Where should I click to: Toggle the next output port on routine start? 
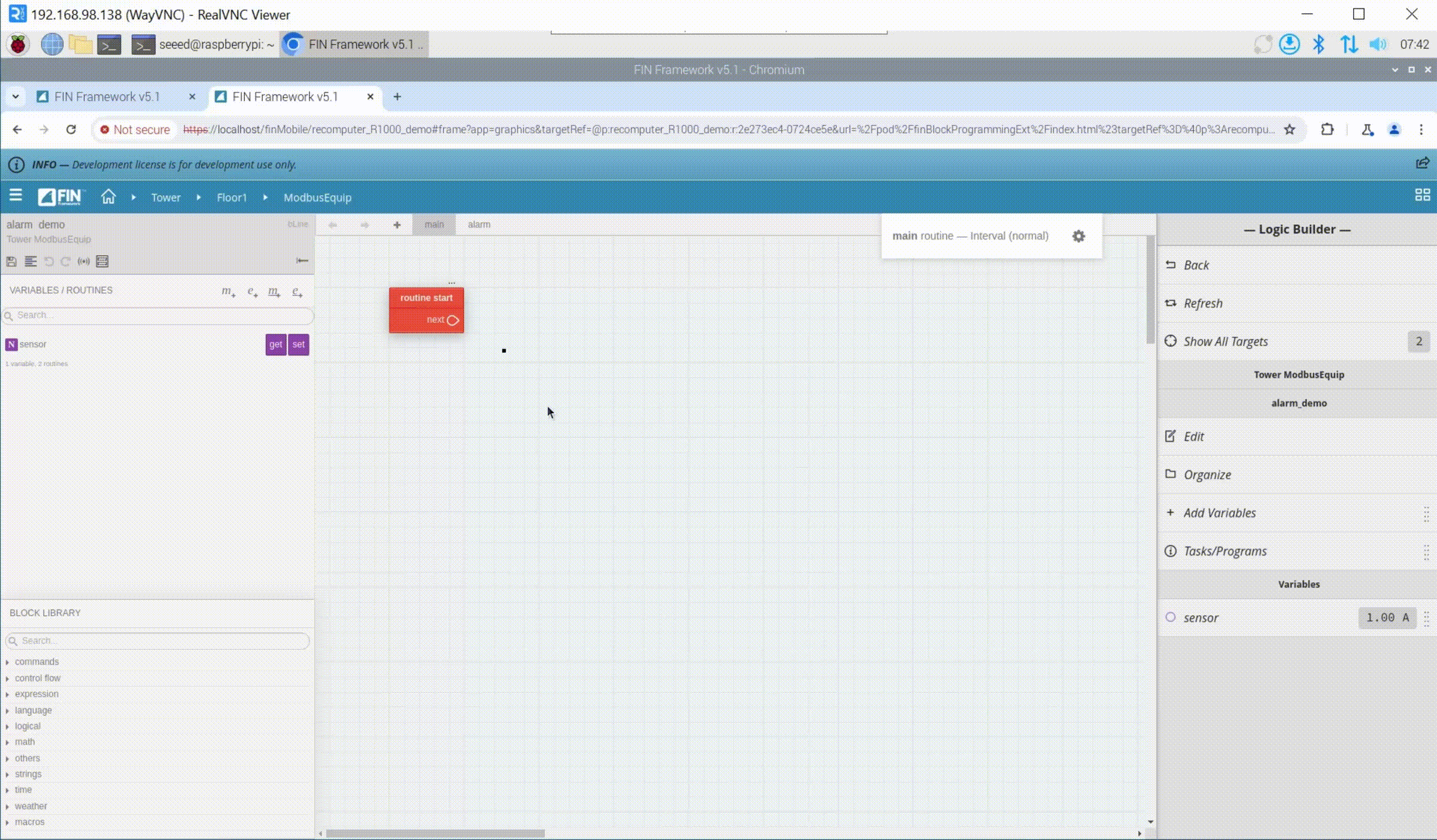pyautogui.click(x=453, y=320)
